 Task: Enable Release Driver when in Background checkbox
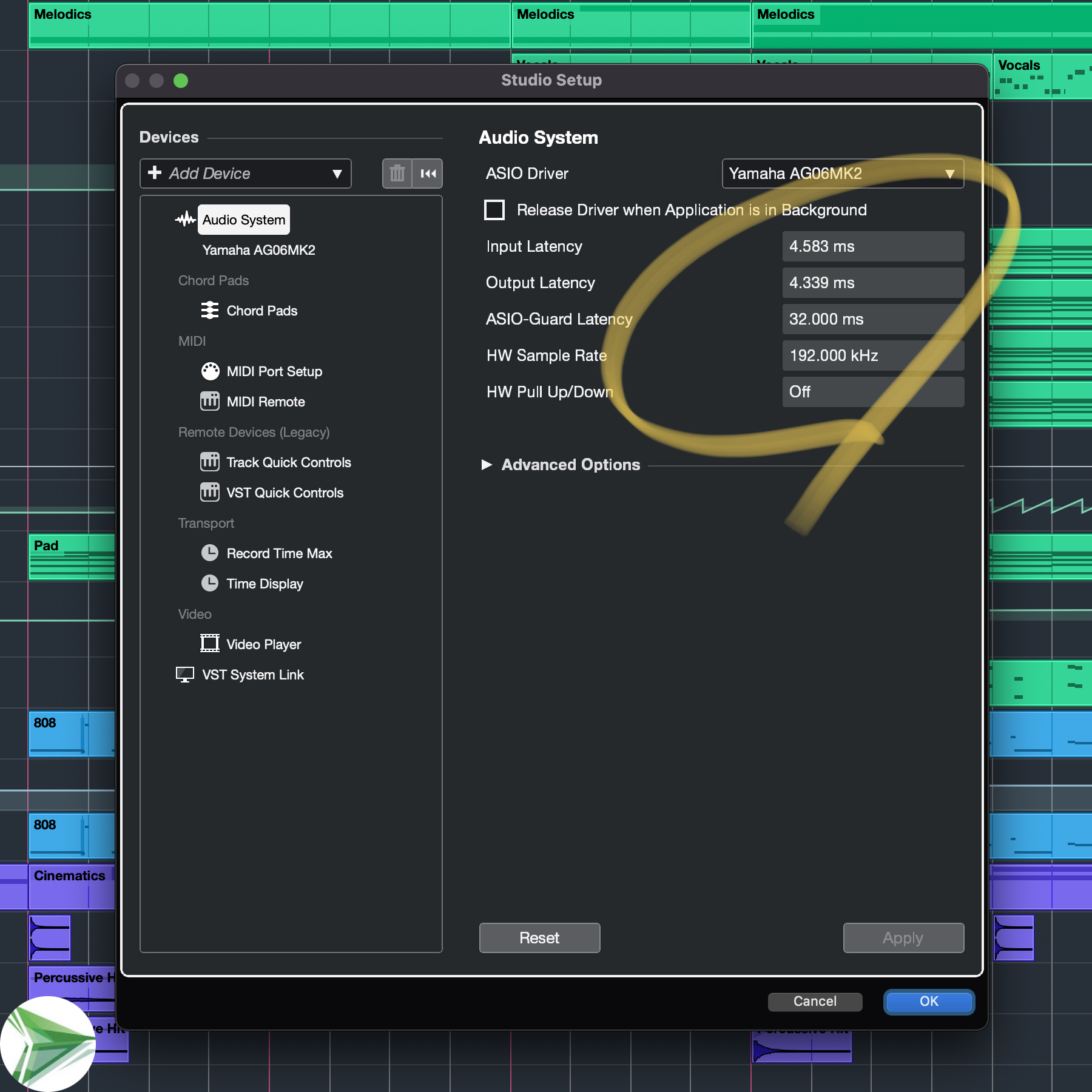[x=494, y=210]
